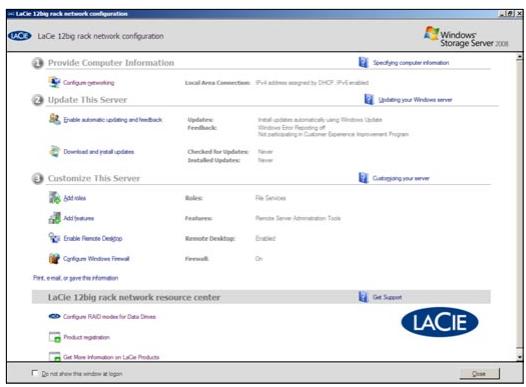The image size is (526, 387).
Task: Open the Configure Windows Firewall link
Action: [x=96, y=259]
